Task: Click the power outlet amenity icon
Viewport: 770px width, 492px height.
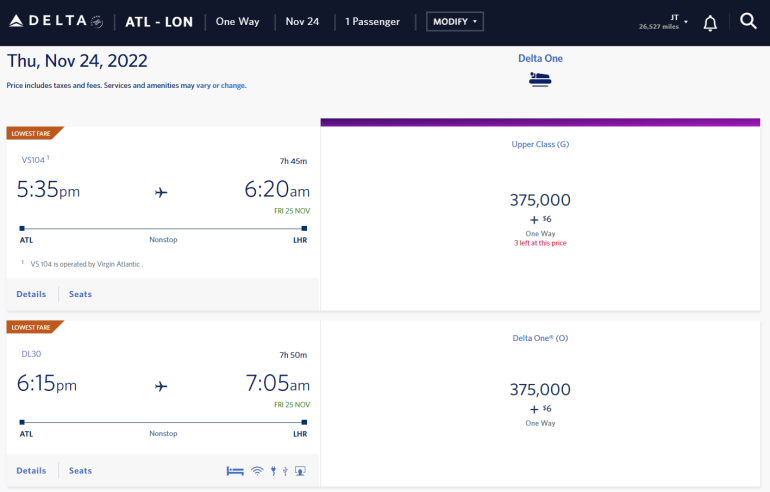Action: 273,470
